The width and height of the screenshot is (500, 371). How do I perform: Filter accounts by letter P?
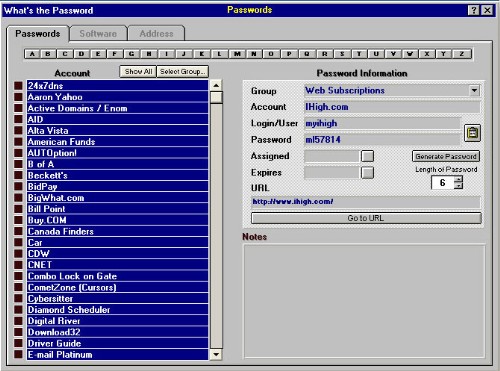[x=289, y=54]
